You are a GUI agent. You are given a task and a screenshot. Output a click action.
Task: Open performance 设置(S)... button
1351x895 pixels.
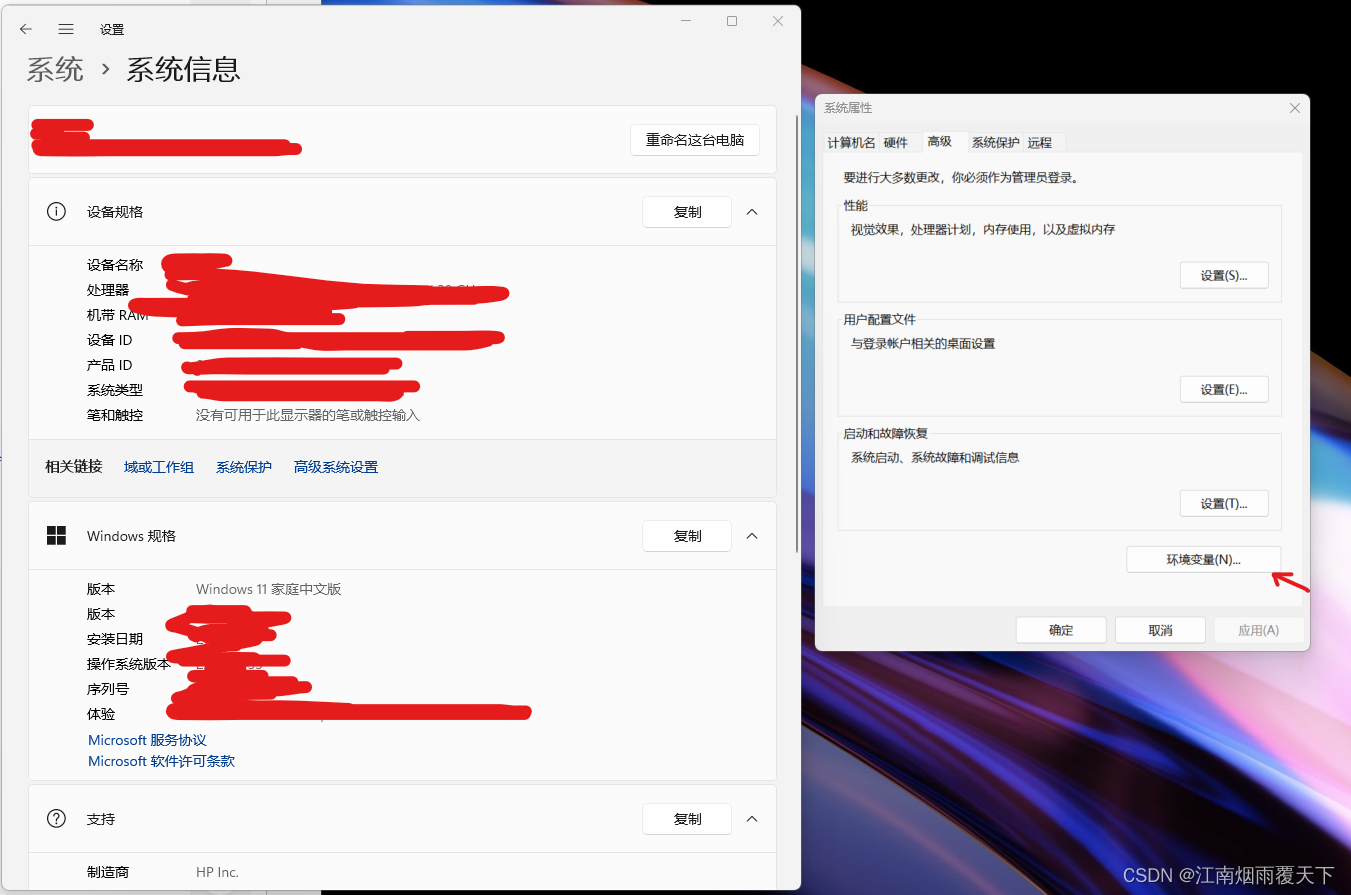pos(1224,275)
